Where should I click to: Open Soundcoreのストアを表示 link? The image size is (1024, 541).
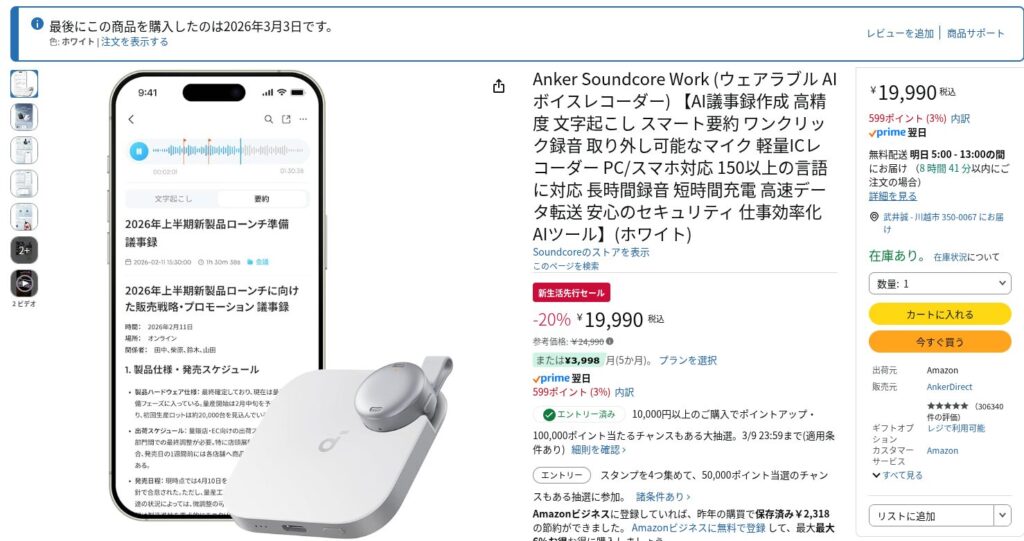coord(591,252)
